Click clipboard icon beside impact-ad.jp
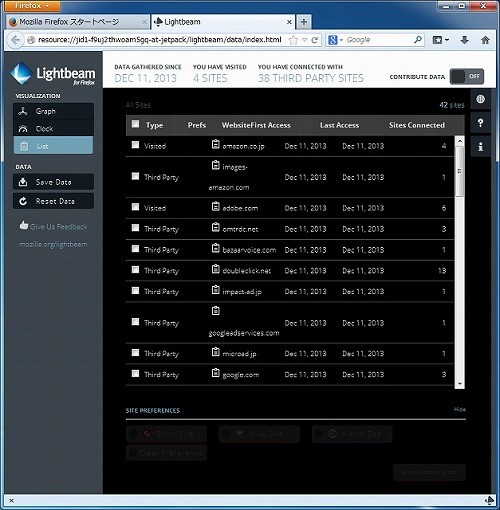Image resolution: width=500 pixels, height=510 pixels. tap(216, 290)
